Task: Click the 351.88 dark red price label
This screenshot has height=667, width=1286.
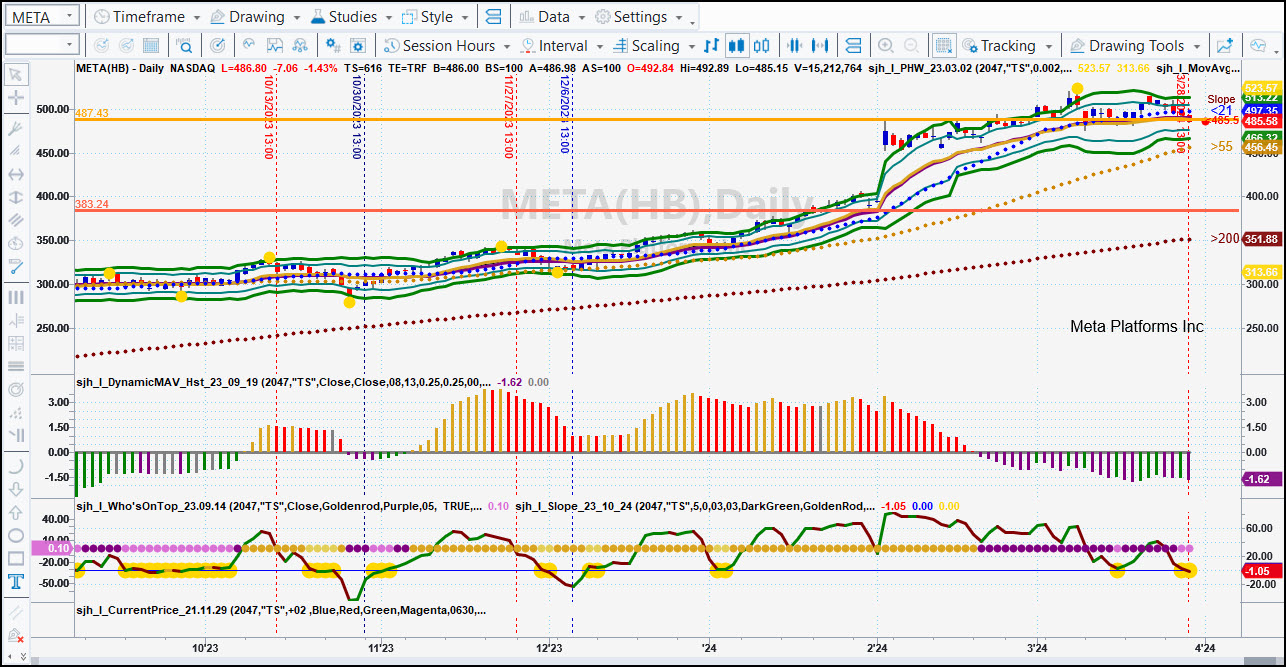Action: point(1262,239)
